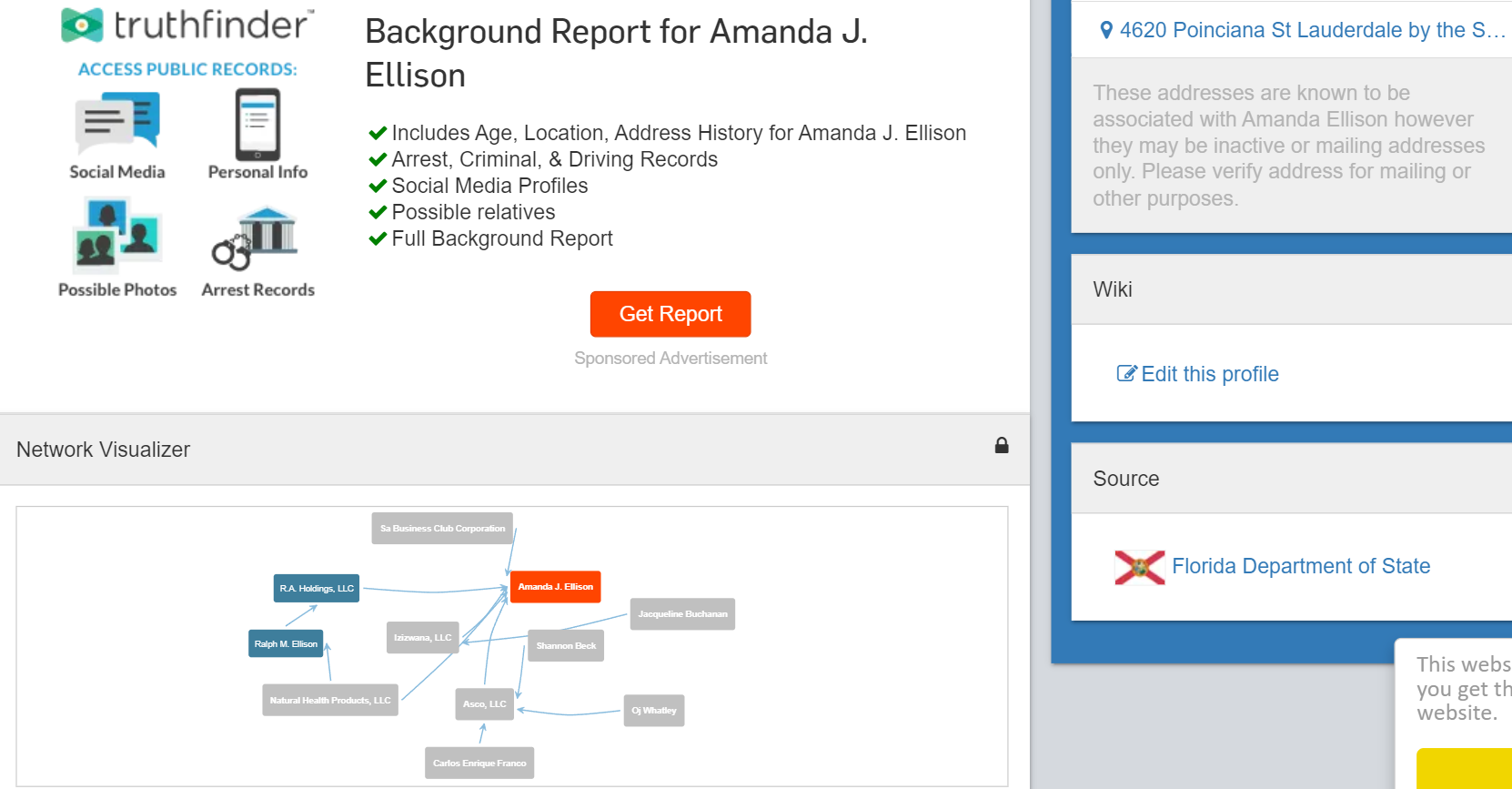
Task: Open the Personal Info phone icon
Action: tap(257, 125)
